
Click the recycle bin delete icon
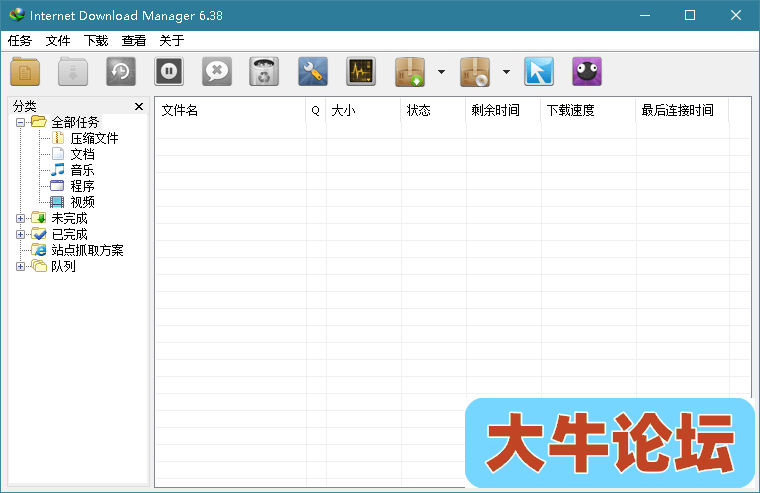264,72
